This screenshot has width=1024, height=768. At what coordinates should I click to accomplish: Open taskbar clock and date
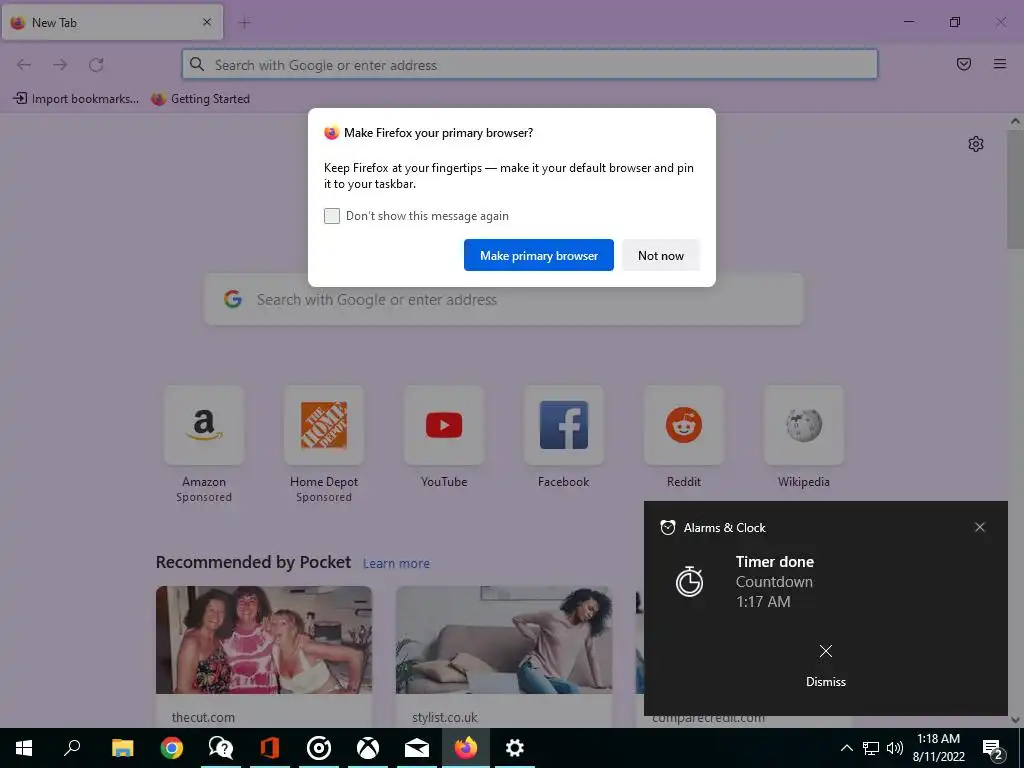(x=938, y=748)
